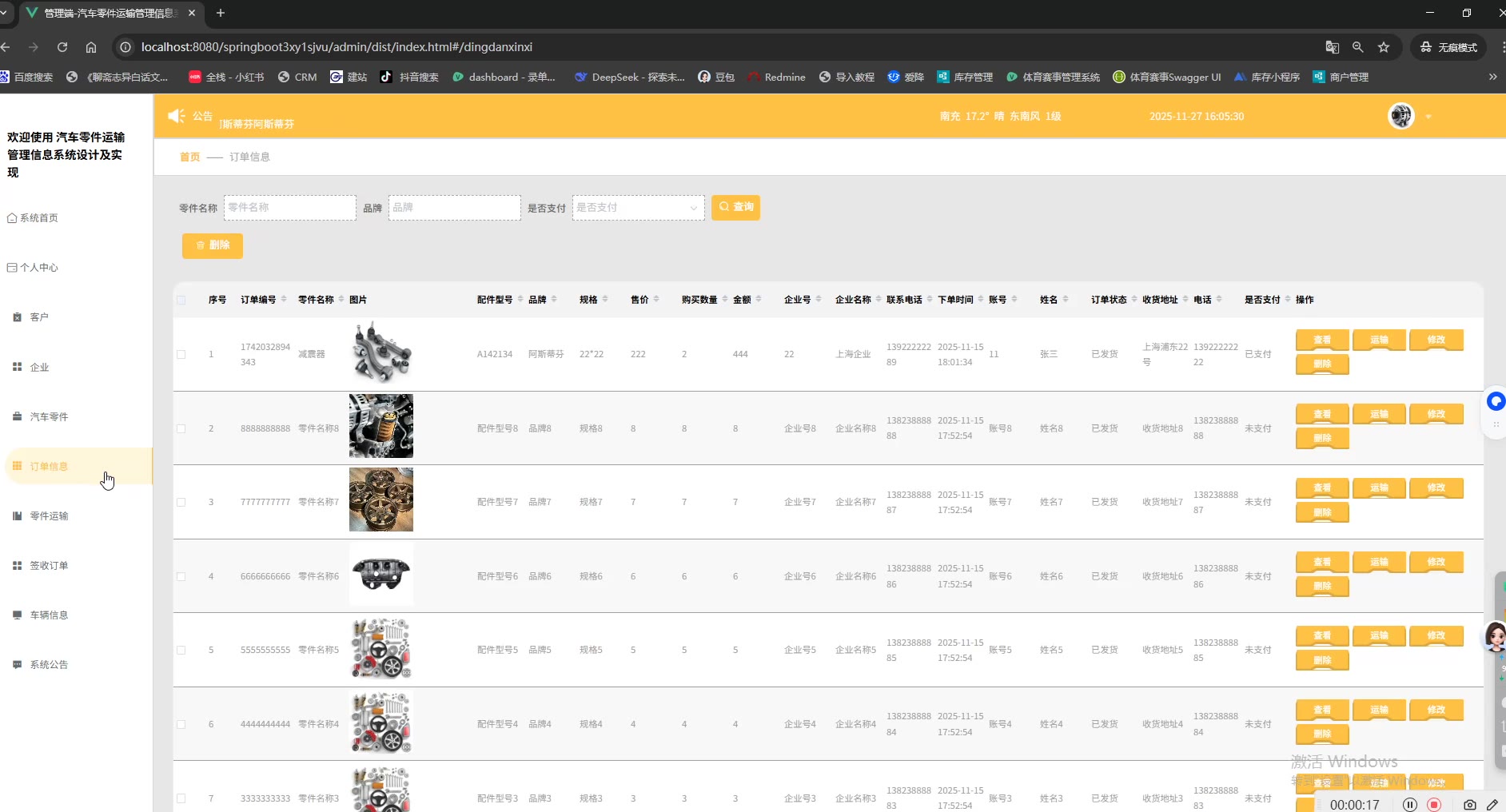The width and height of the screenshot is (1506, 812).
Task: Click the batch 删除 button above table
Action: pyautogui.click(x=213, y=245)
